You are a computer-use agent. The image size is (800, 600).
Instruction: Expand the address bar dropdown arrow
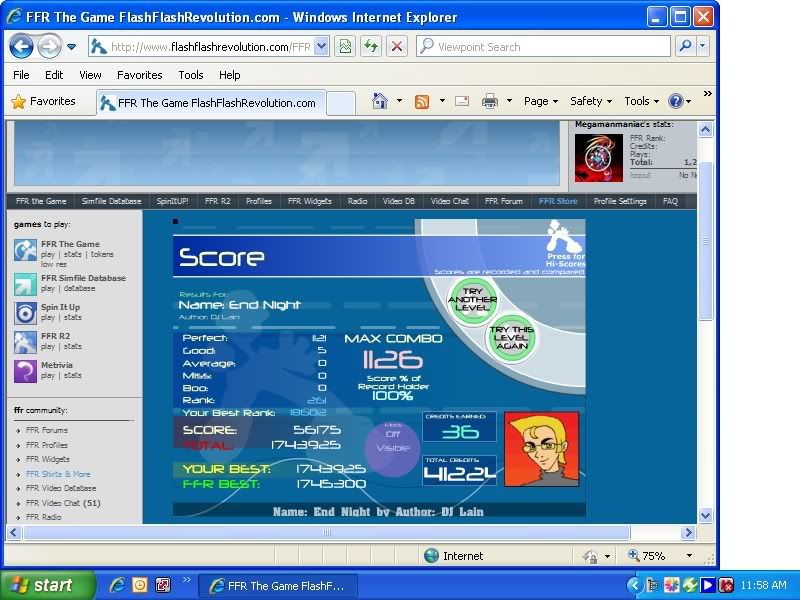pyautogui.click(x=321, y=46)
